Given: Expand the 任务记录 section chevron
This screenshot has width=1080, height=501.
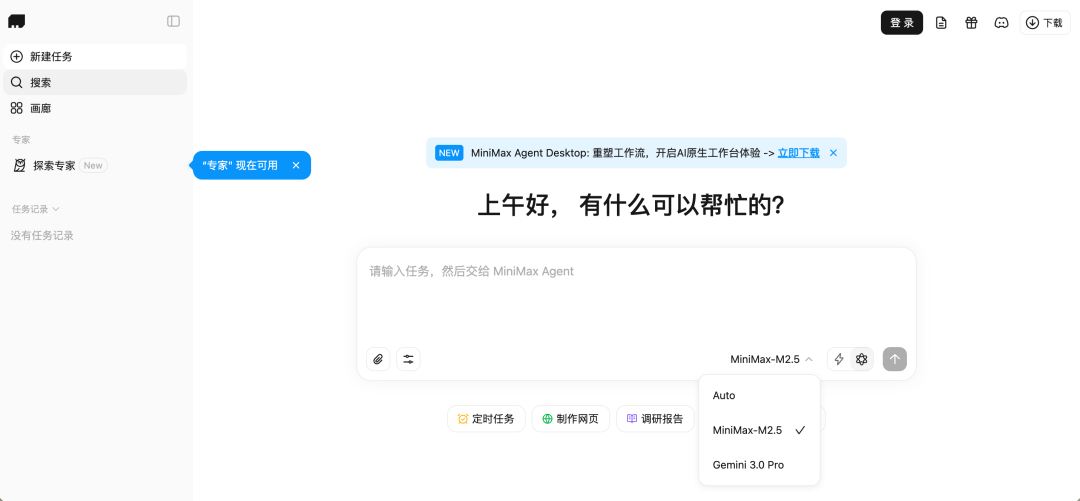Looking at the screenshot, I should pos(56,209).
